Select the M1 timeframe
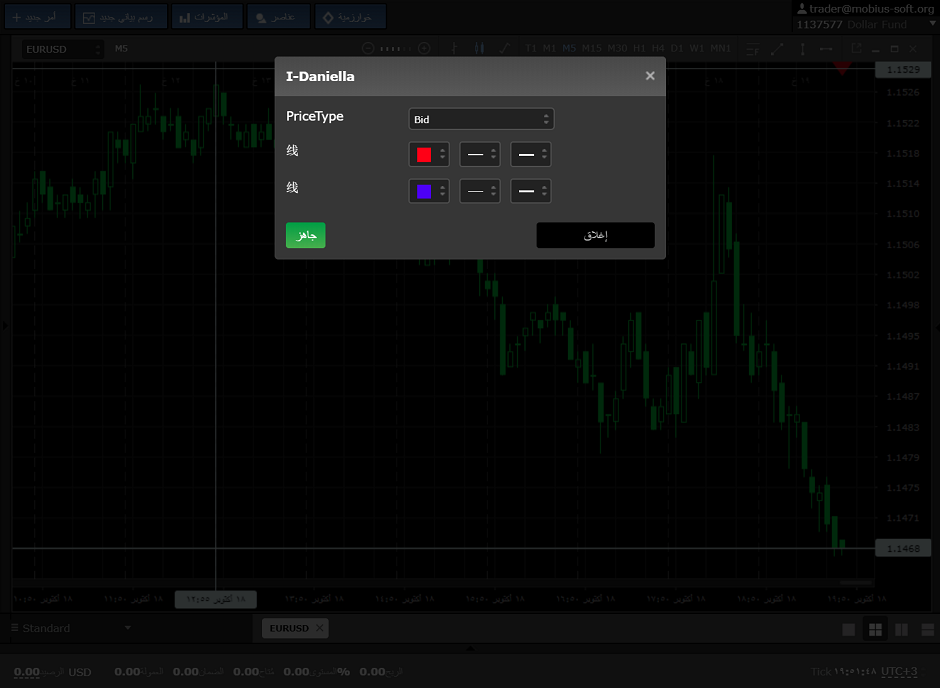 [x=549, y=49]
